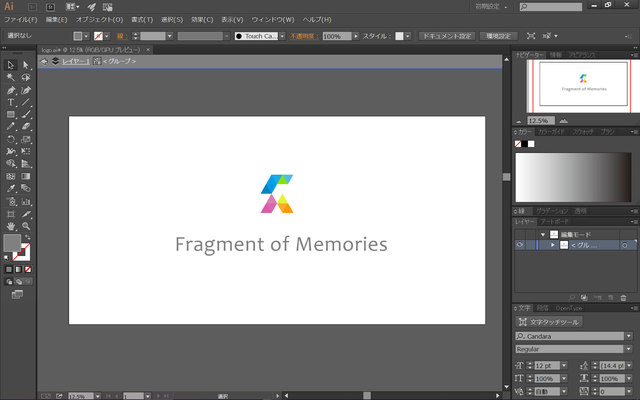Select the Mesh tool

click(x=11, y=176)
